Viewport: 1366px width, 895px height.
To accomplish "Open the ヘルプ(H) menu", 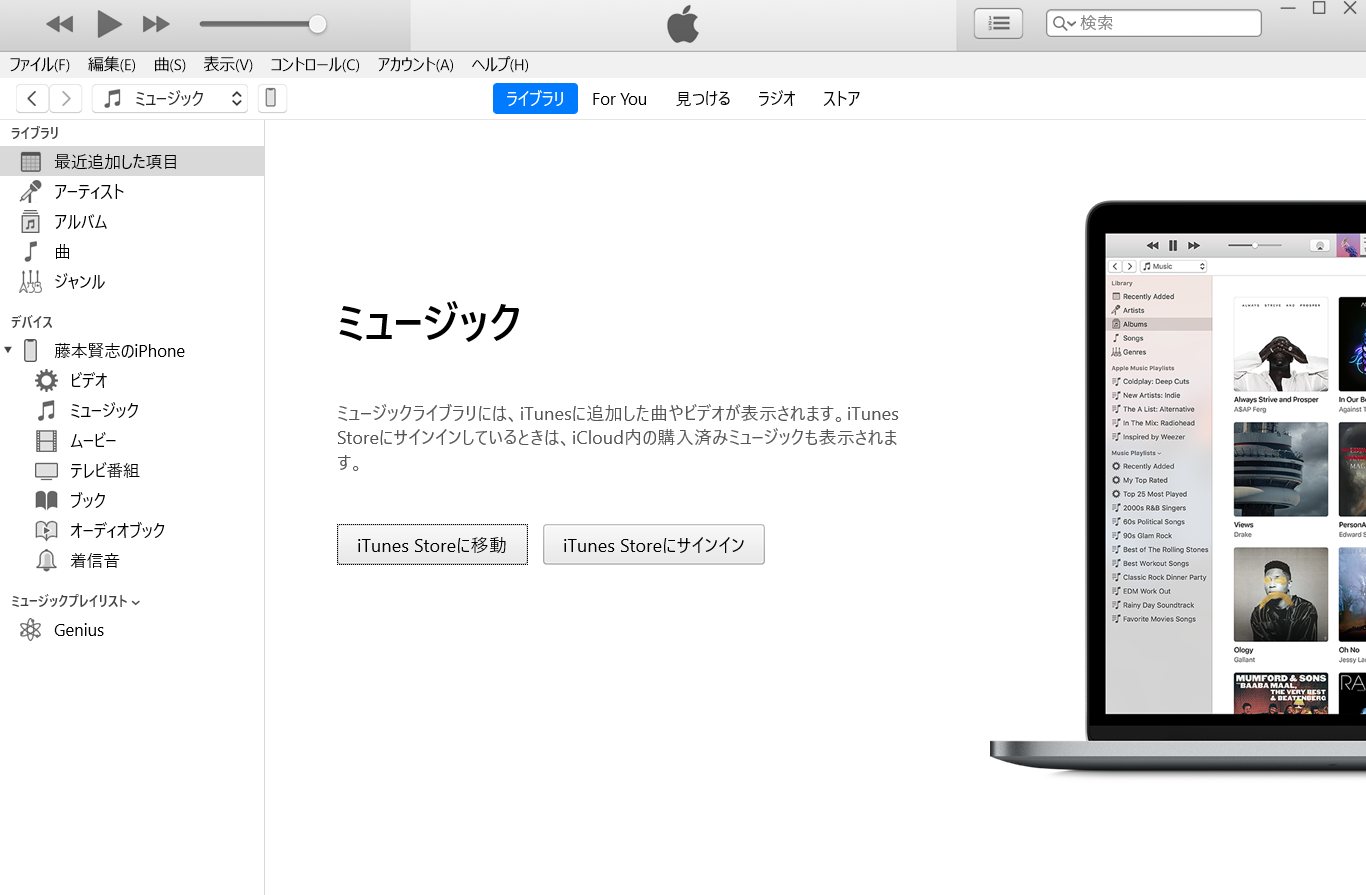I will pos(499,65).
